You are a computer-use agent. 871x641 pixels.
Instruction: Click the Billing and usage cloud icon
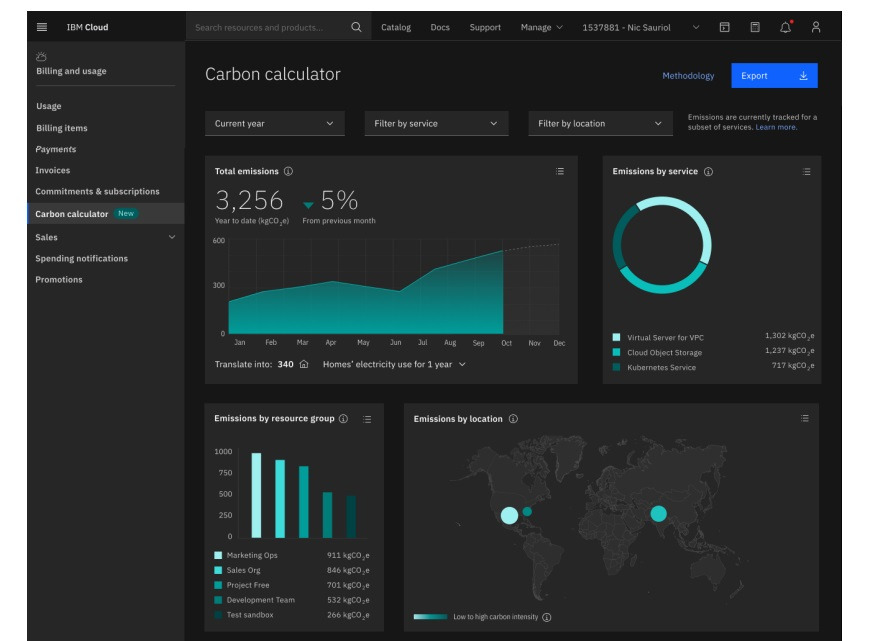41,57
